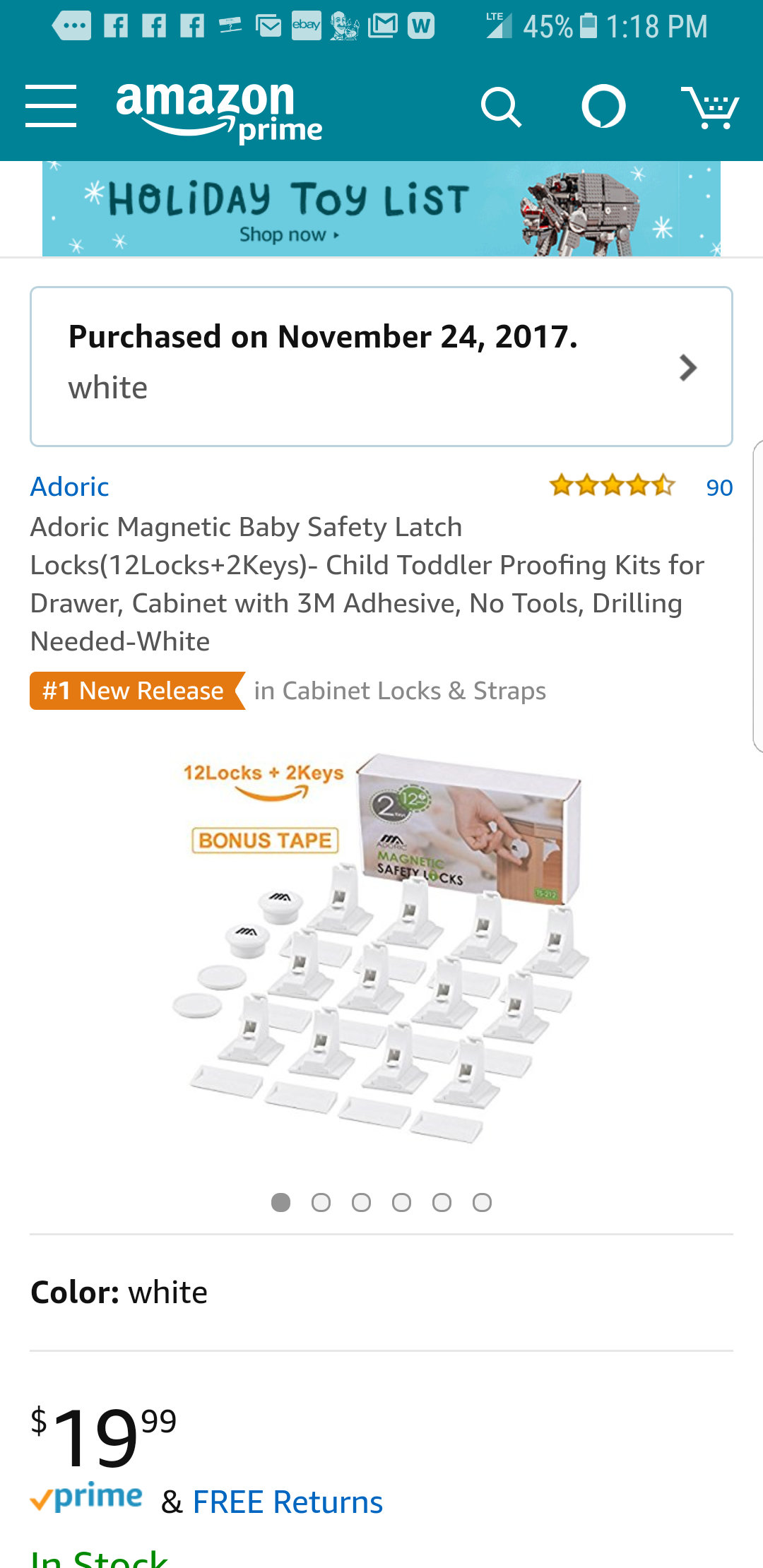The width and height of the screenshot is (763, 1568).
Task: Tap the first Facebook notification icon
Action: pyautogui.click(x=116, y=26)
